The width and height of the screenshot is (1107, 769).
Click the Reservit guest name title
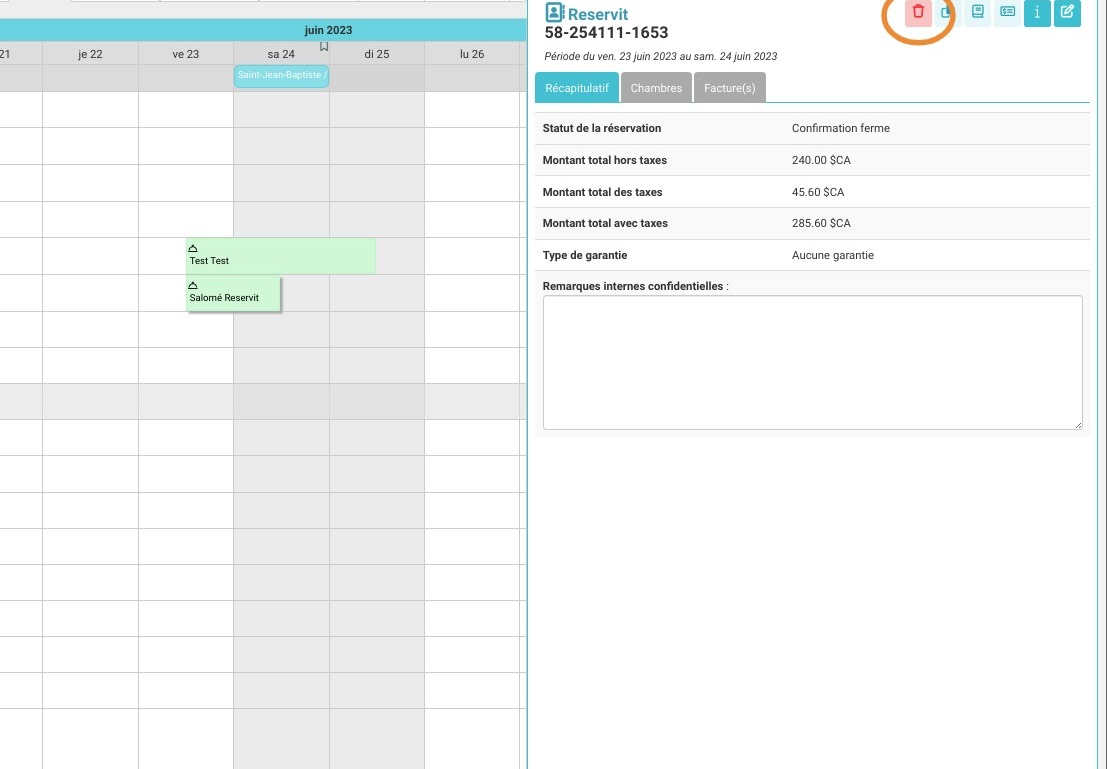tap(597, 14)
